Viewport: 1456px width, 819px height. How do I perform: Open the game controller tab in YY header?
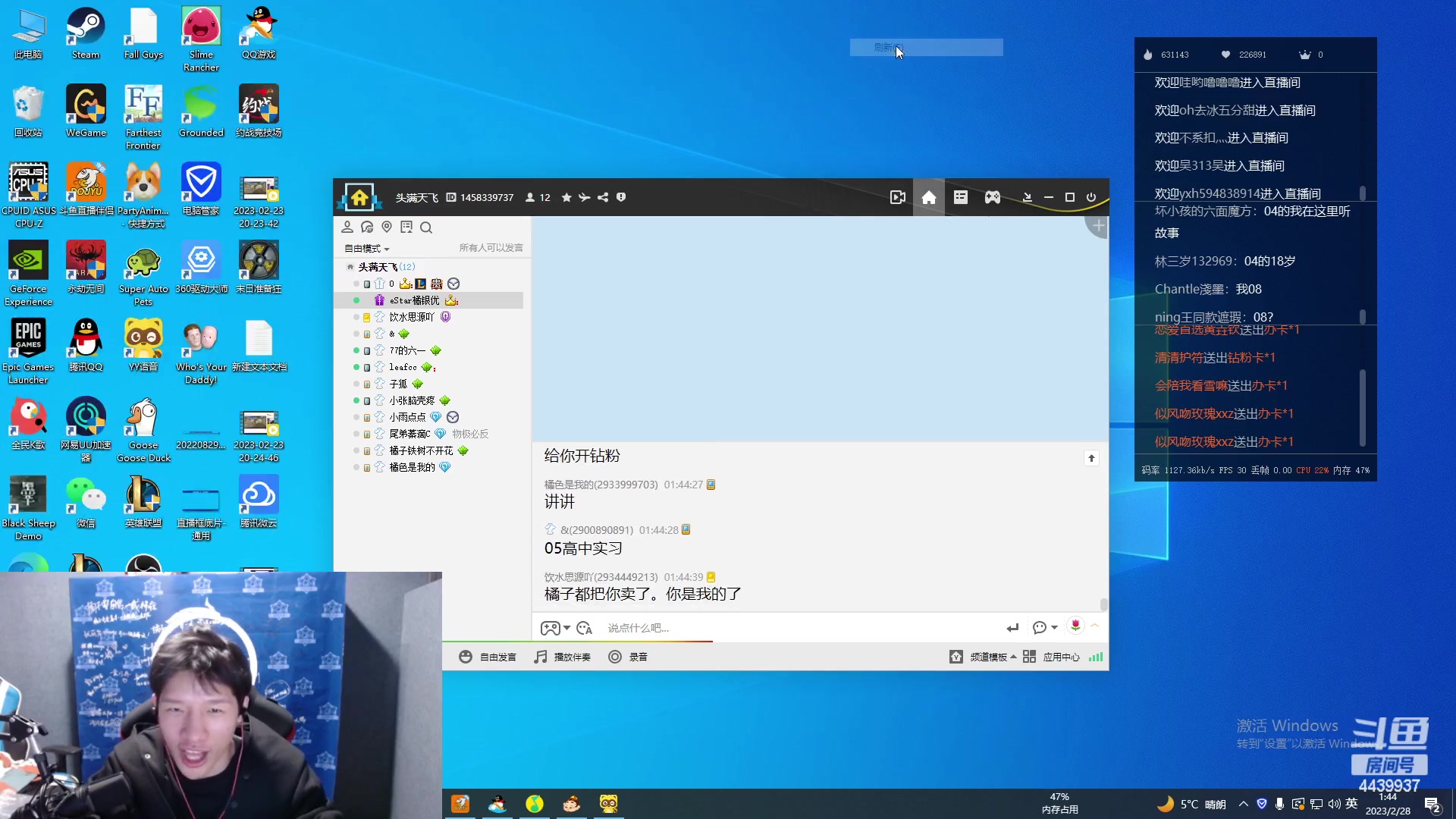[993, 197]
